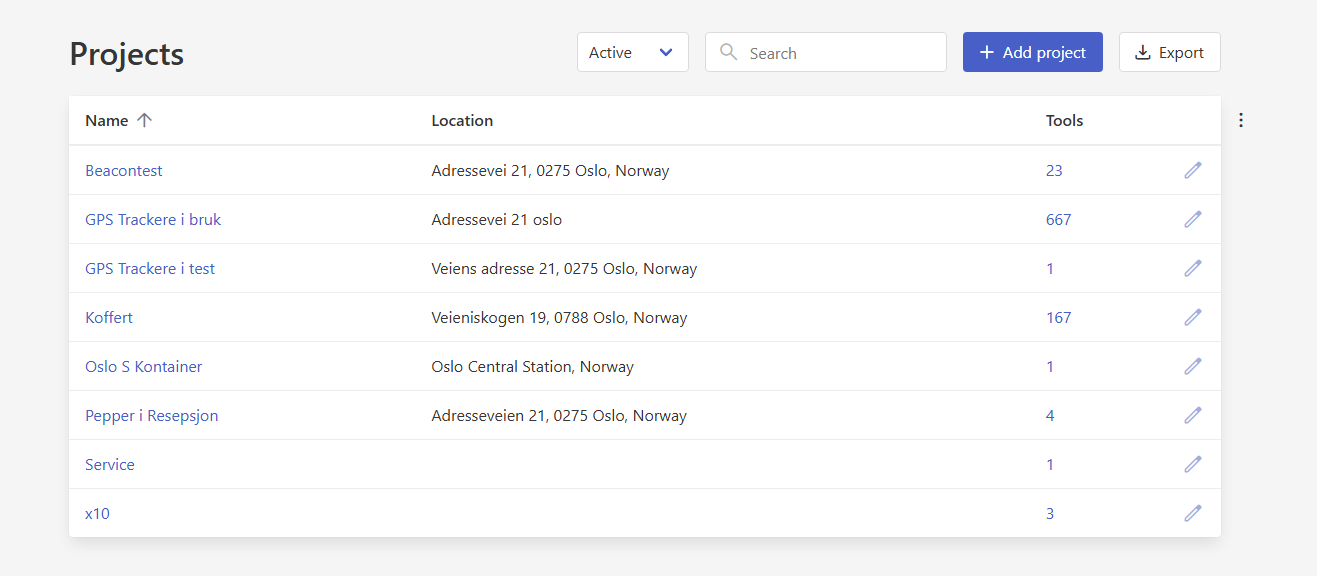Click the Add project button
Image resolution: width=1317 pixels, height=576 pixels.
[1032, 53]
